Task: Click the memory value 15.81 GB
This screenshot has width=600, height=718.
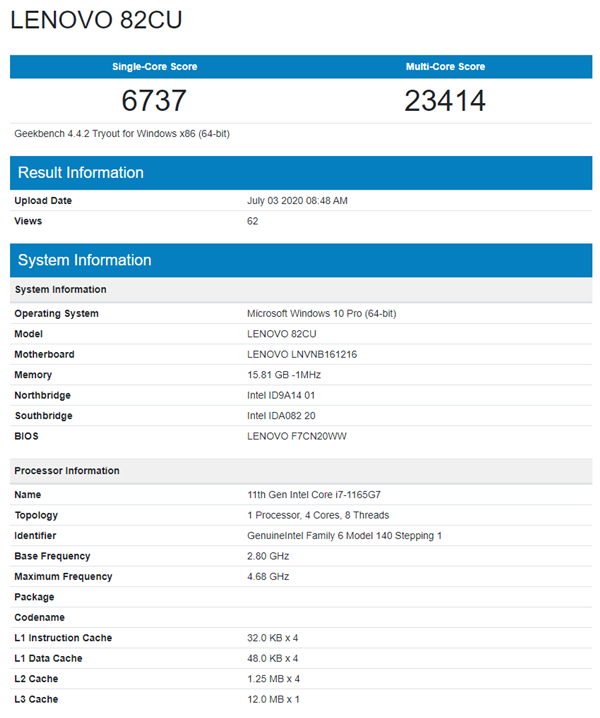Action: click(284, 375)
